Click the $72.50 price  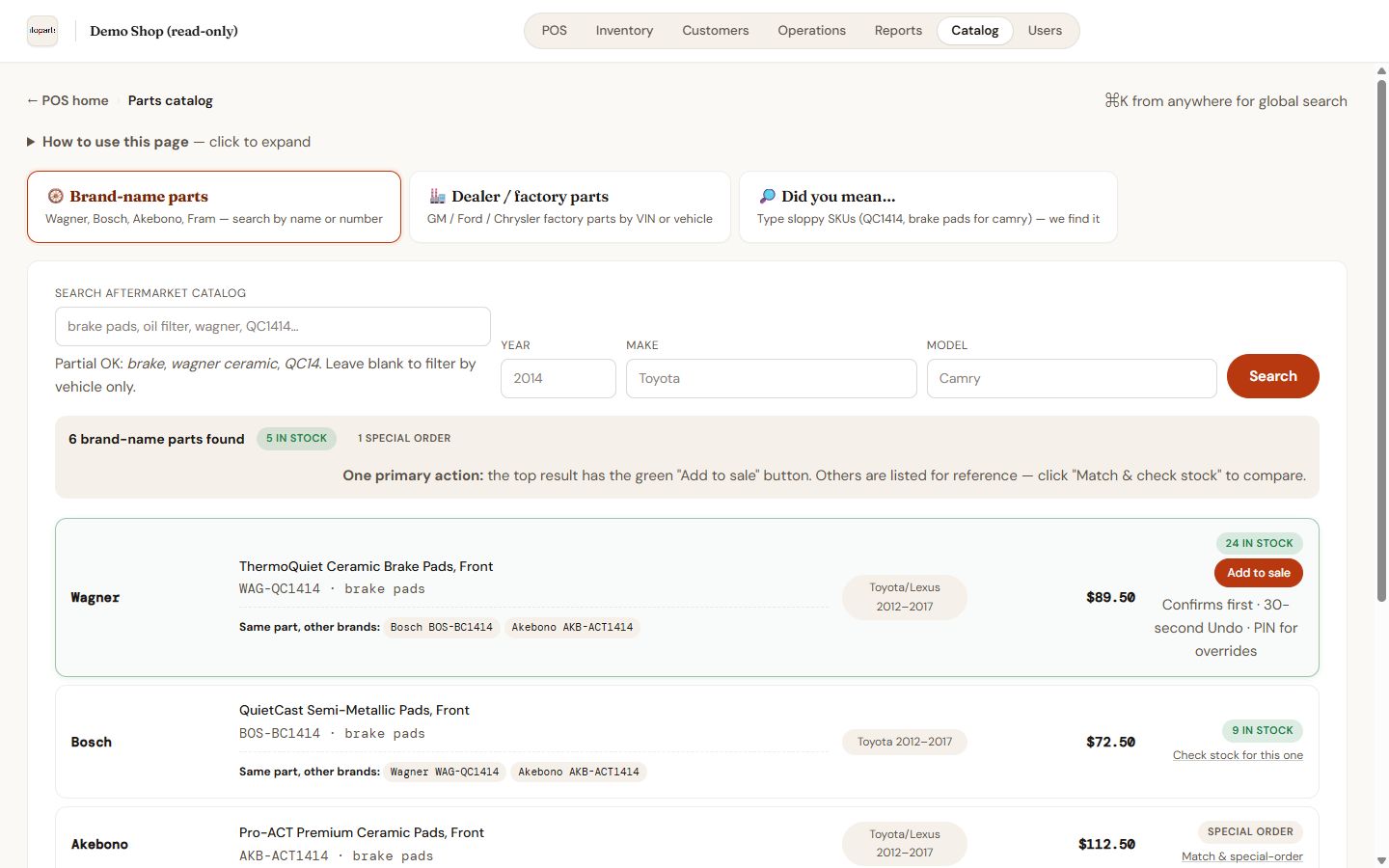1110,742
